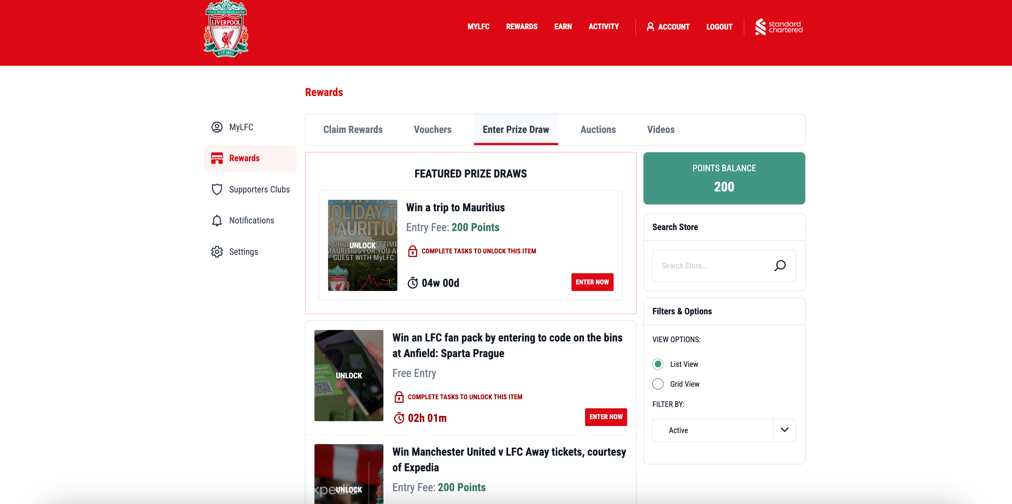1012x504 pixels.
Task: Click the Liverpool FC crest logo
Action: pyautogui.click(x=226, y=28)
